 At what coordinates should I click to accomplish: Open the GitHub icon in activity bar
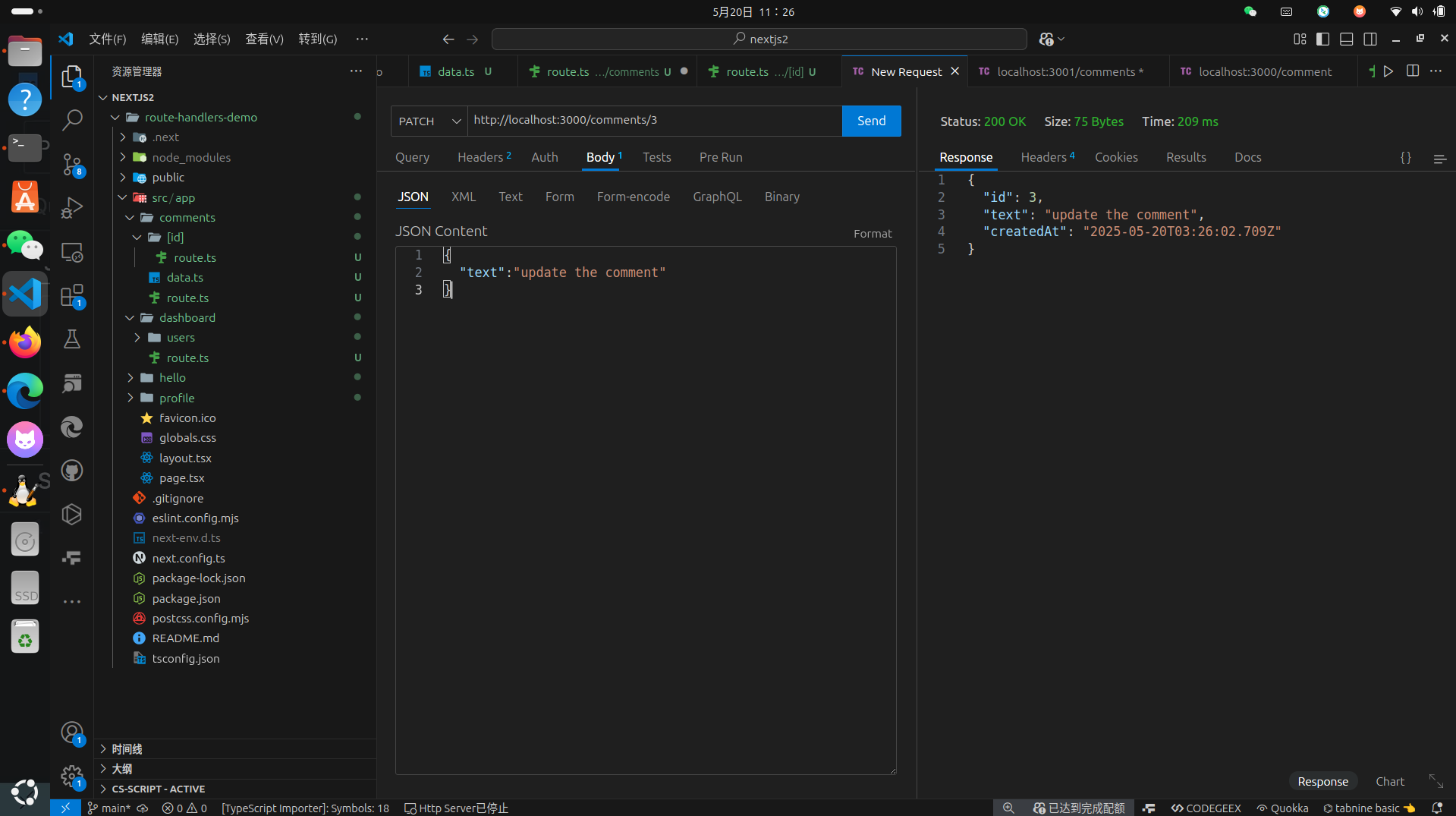72,471
